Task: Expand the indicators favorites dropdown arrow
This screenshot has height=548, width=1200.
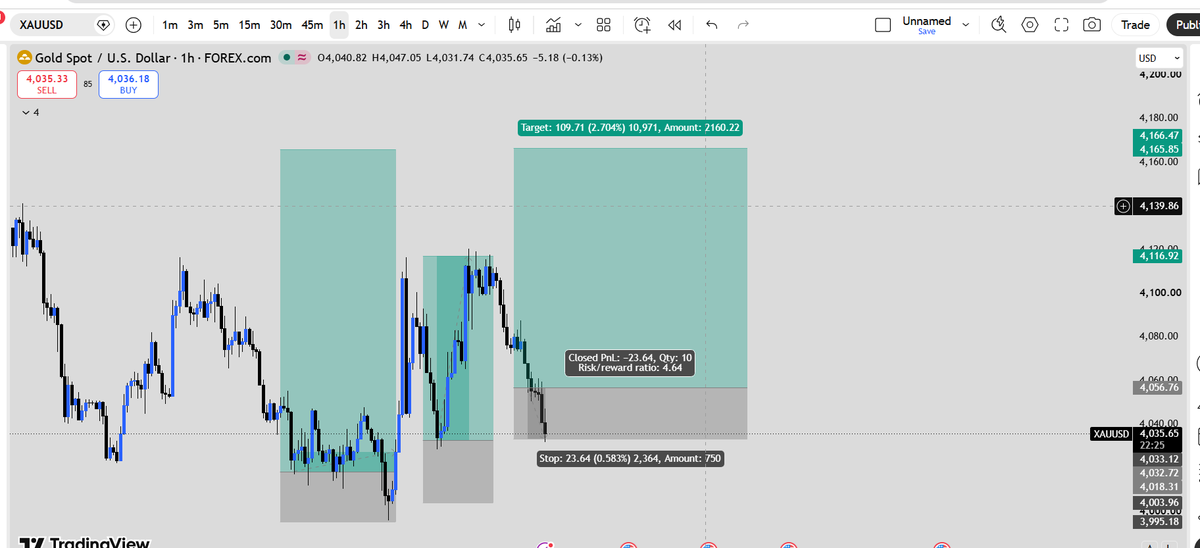Action: pos(577,24)
